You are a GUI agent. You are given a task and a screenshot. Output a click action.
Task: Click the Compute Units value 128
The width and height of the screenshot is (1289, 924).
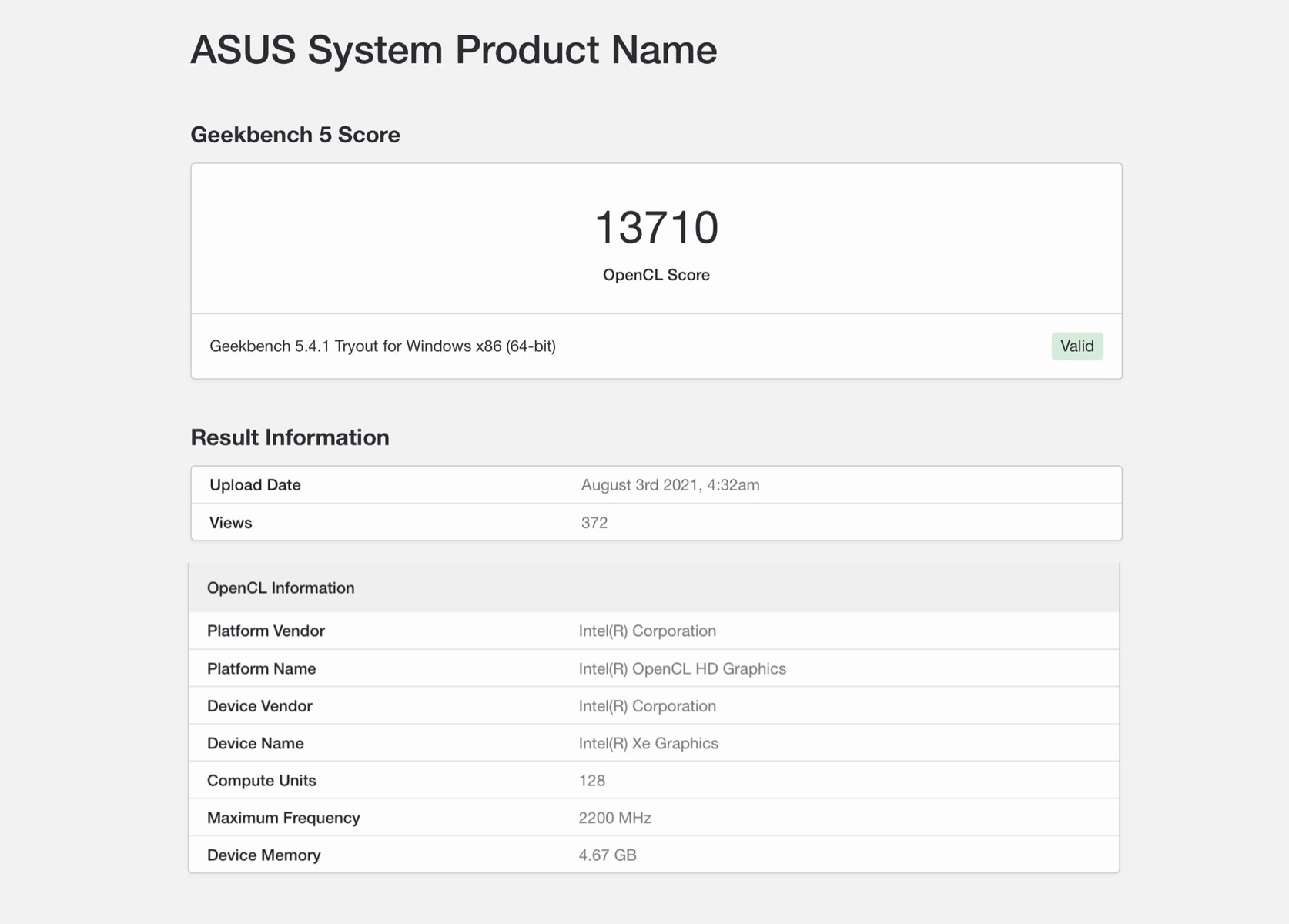(x=591, y=781)
